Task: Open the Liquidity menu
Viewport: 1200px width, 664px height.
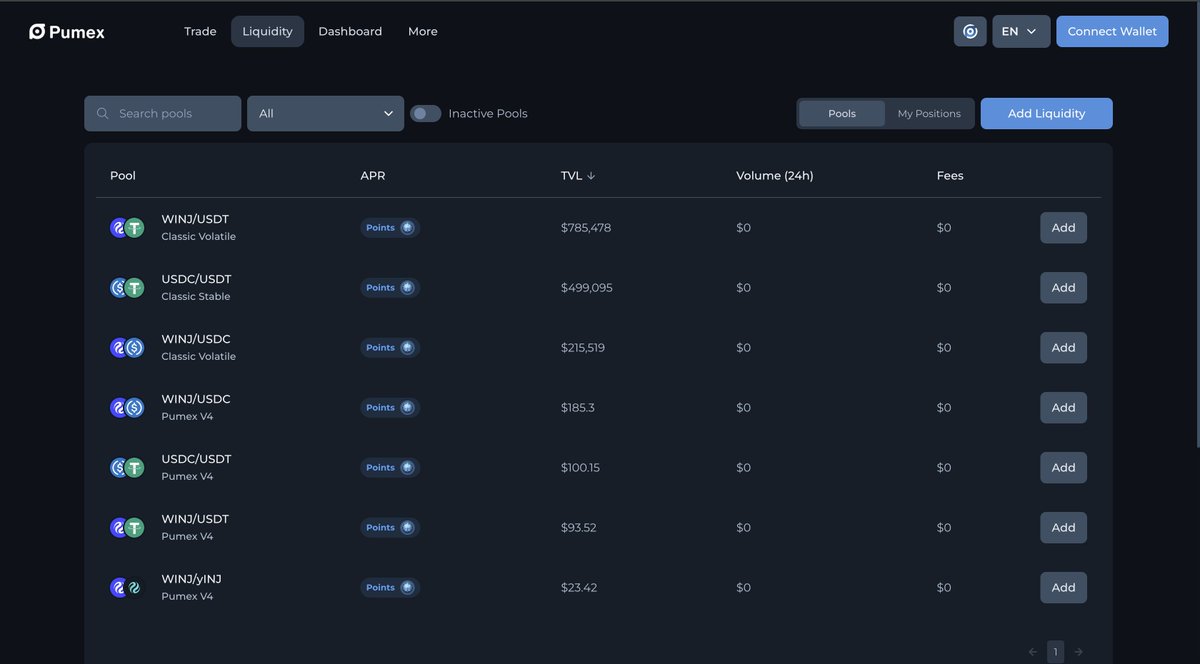Action: click(267, 31)
